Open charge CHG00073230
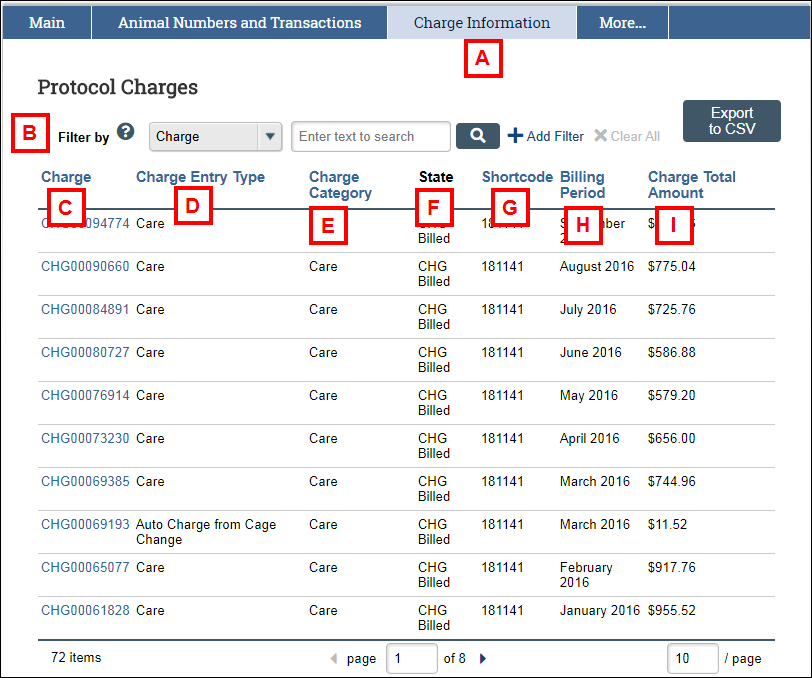Screen dimensions: 812x678 [85, 439]
